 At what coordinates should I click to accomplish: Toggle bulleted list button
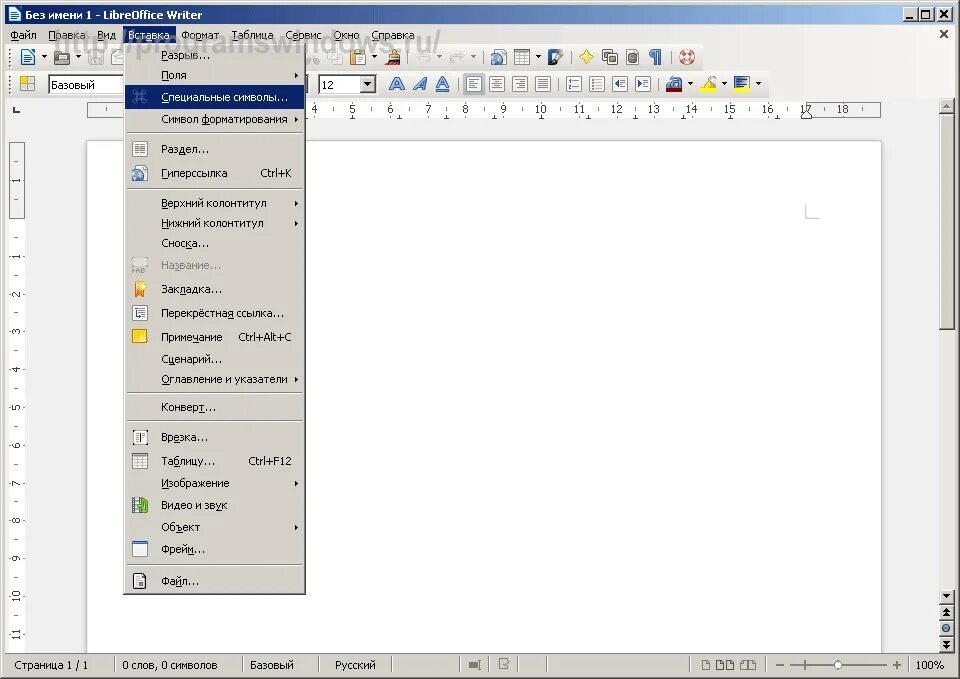click(597, 84)
